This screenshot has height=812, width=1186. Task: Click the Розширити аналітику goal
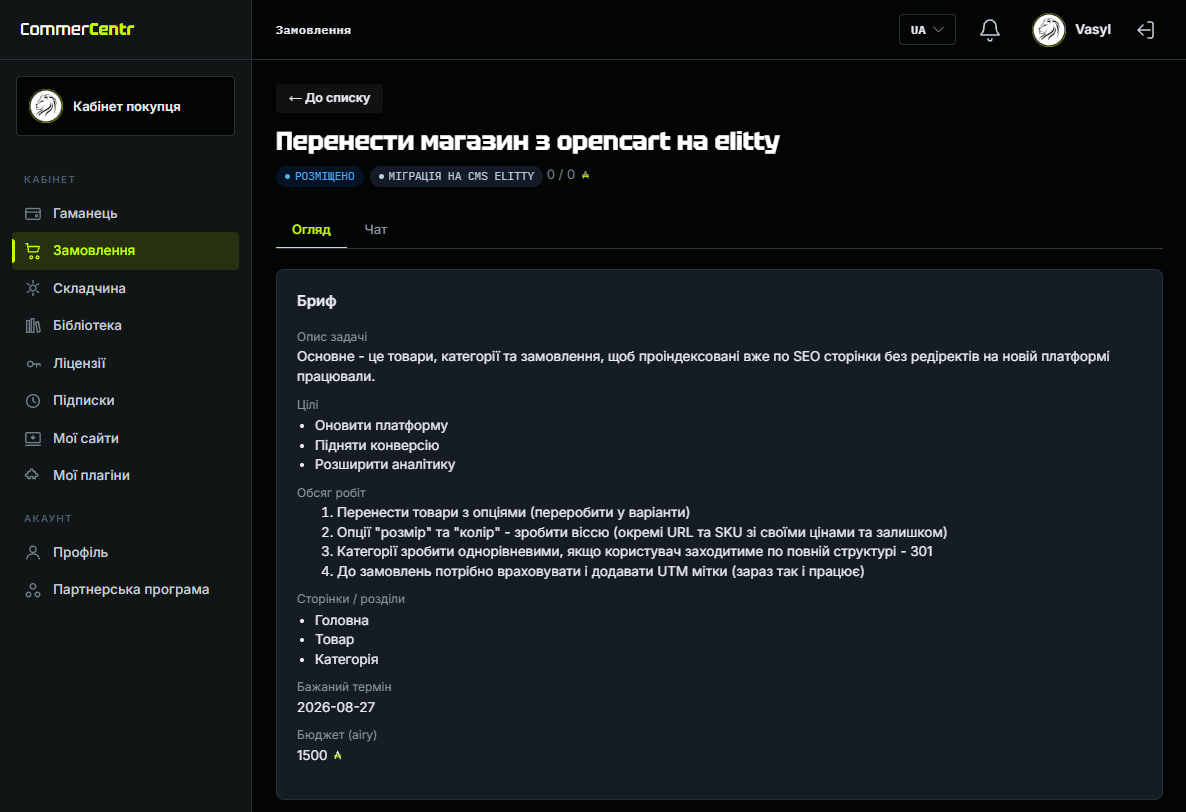(385, 464)
